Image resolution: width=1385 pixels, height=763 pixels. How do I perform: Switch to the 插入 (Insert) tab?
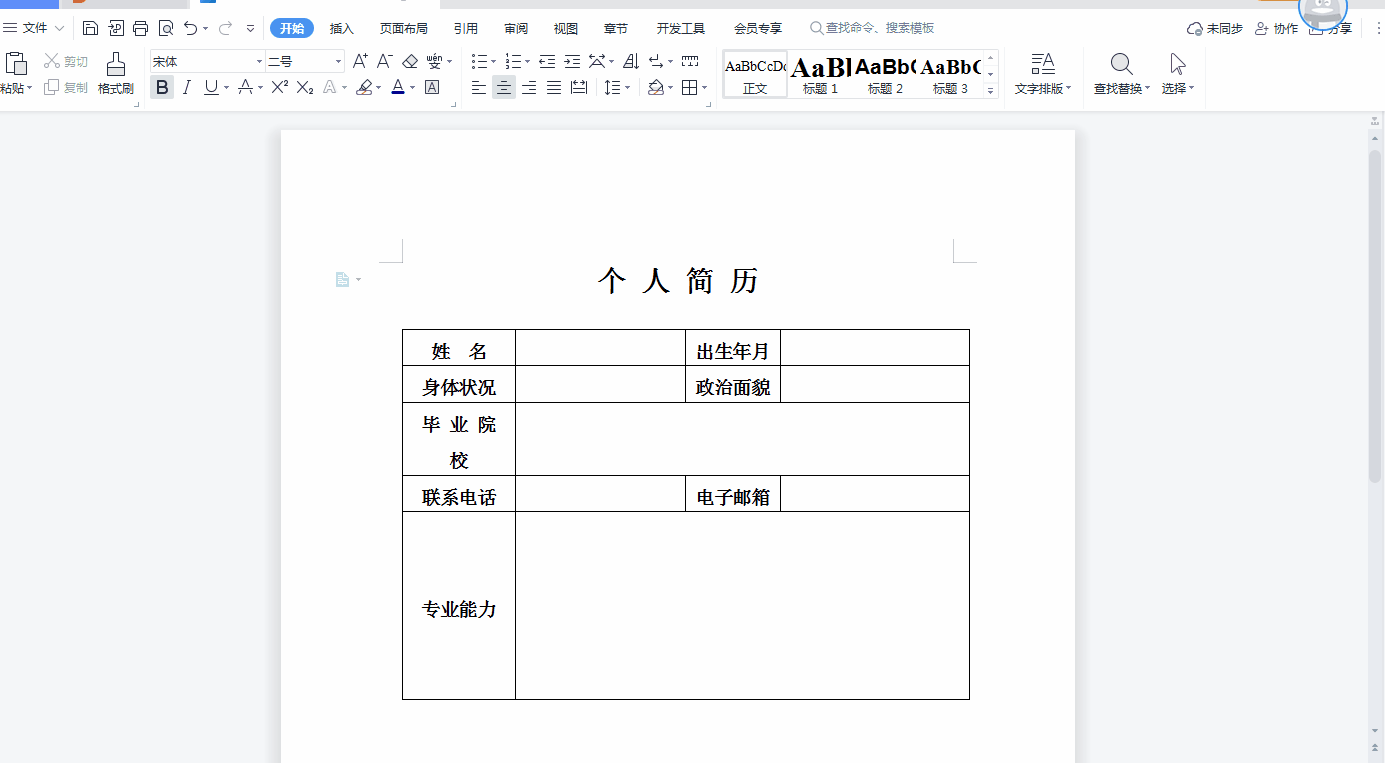(x=342, y=28)
